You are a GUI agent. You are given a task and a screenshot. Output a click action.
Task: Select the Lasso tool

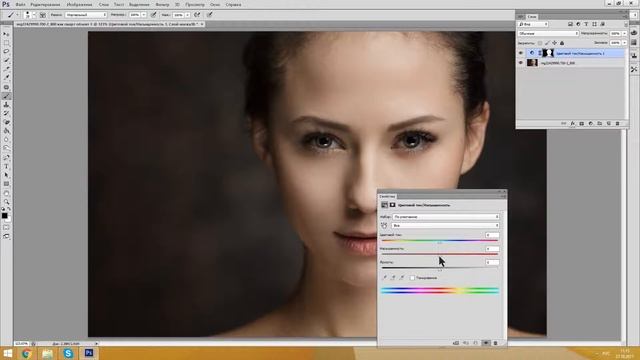pos(6,52)
